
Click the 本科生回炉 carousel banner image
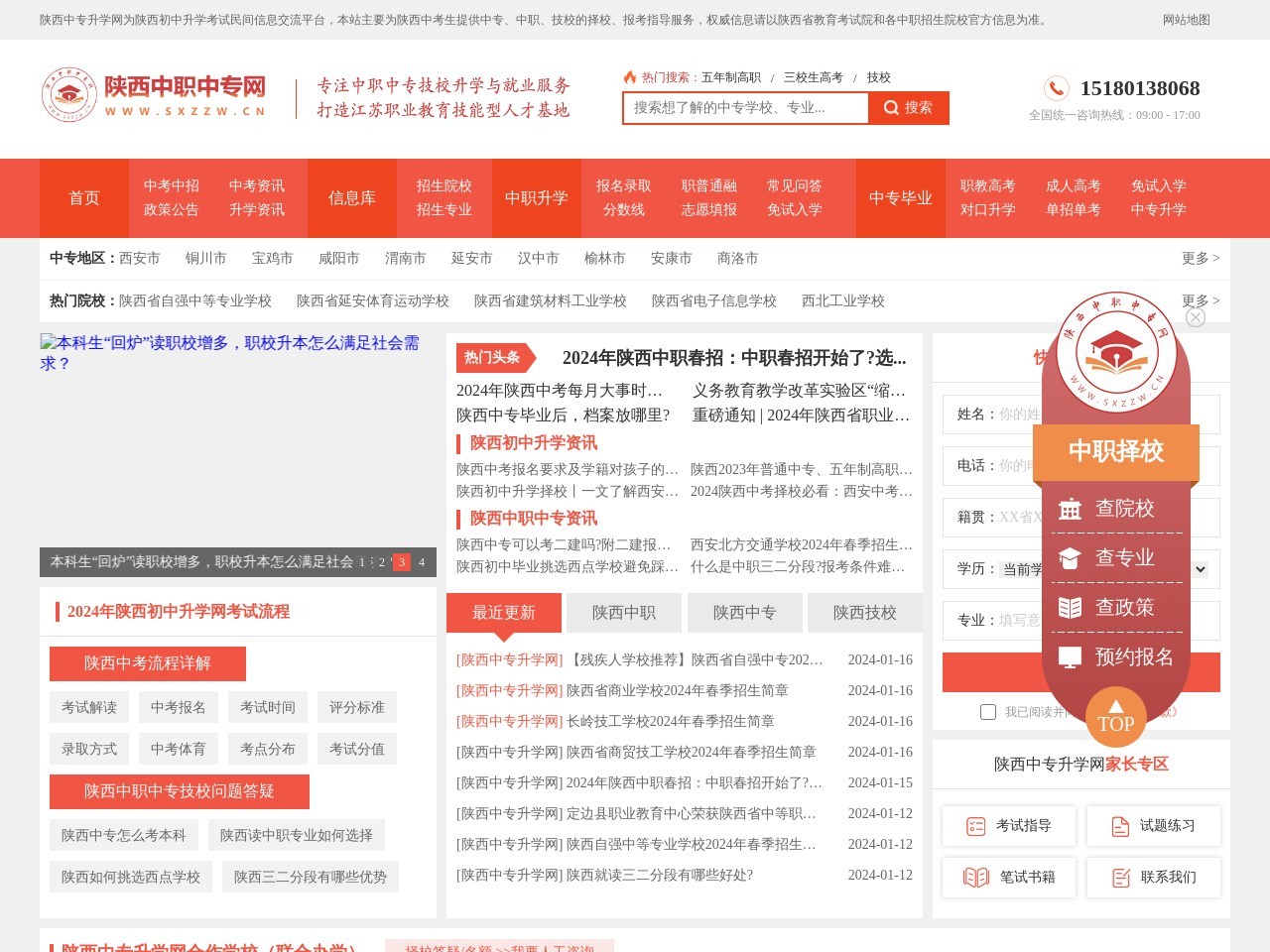click(x=238, y=454)
